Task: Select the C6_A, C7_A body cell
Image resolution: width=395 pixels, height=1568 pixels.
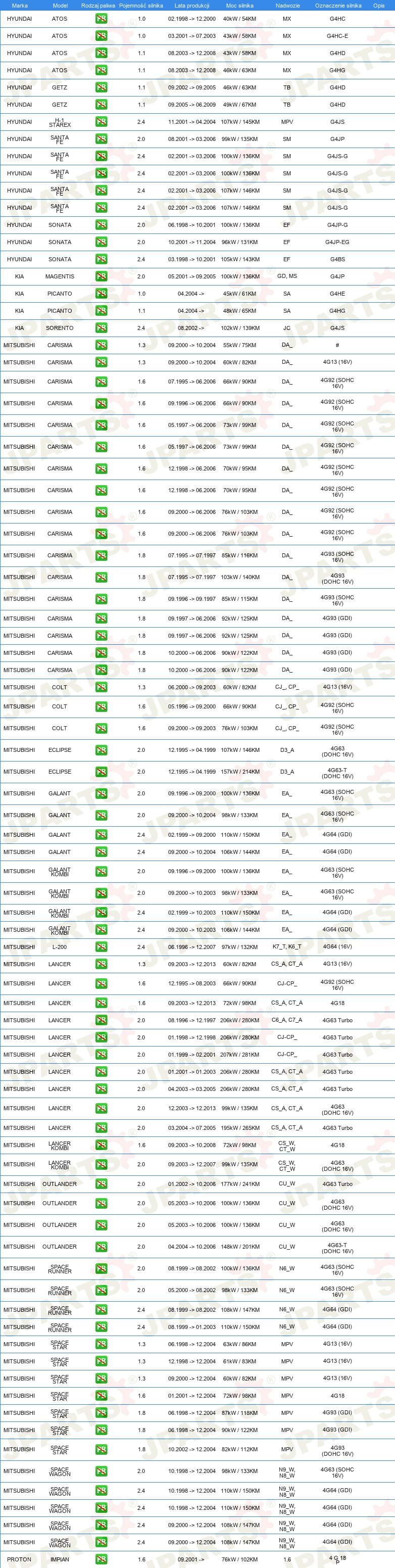Action: click(x=287, y=1020)
